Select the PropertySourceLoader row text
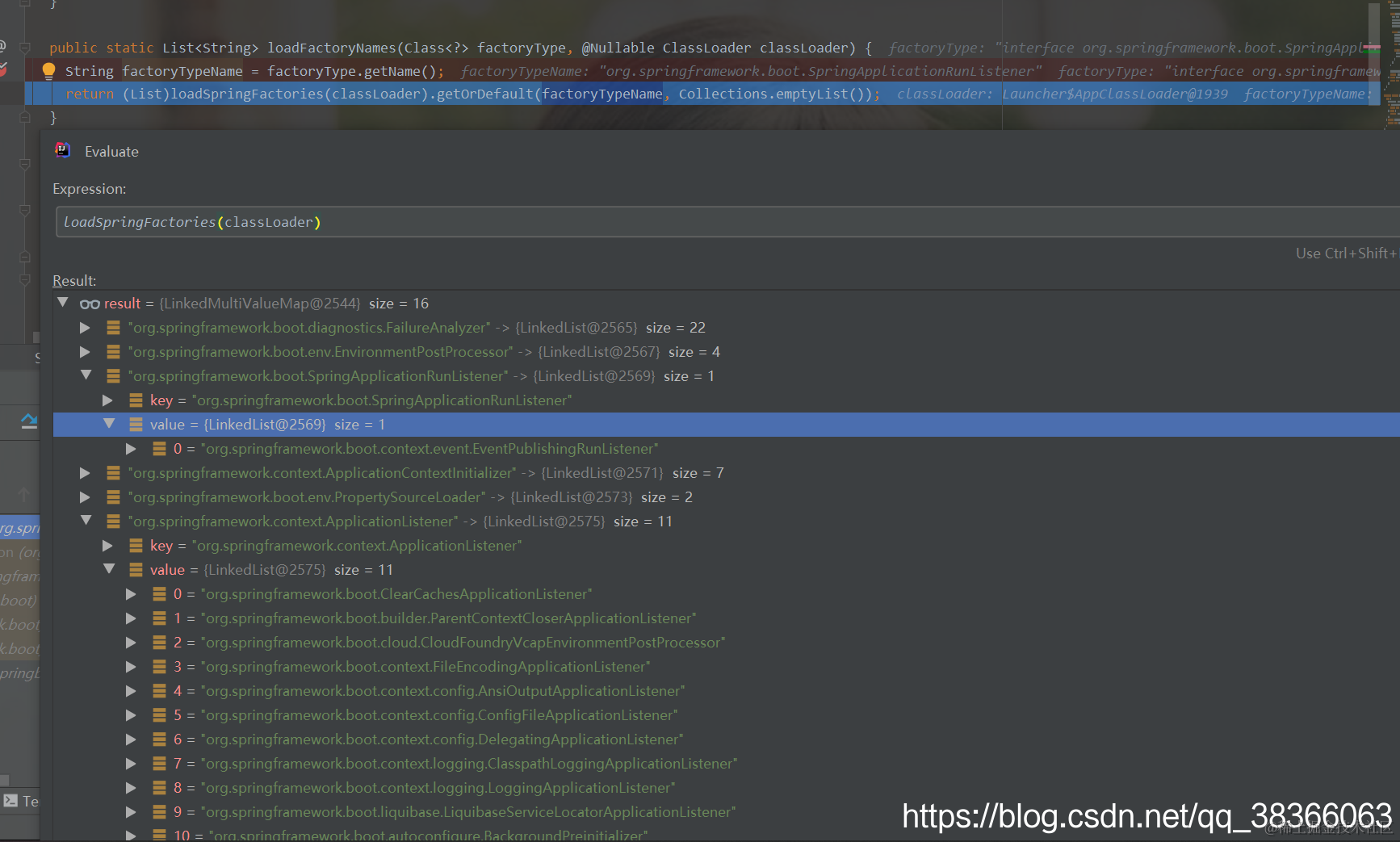The width and height of the screenshot is (1400, 842). pyautogui.click(x=410, y=497)
